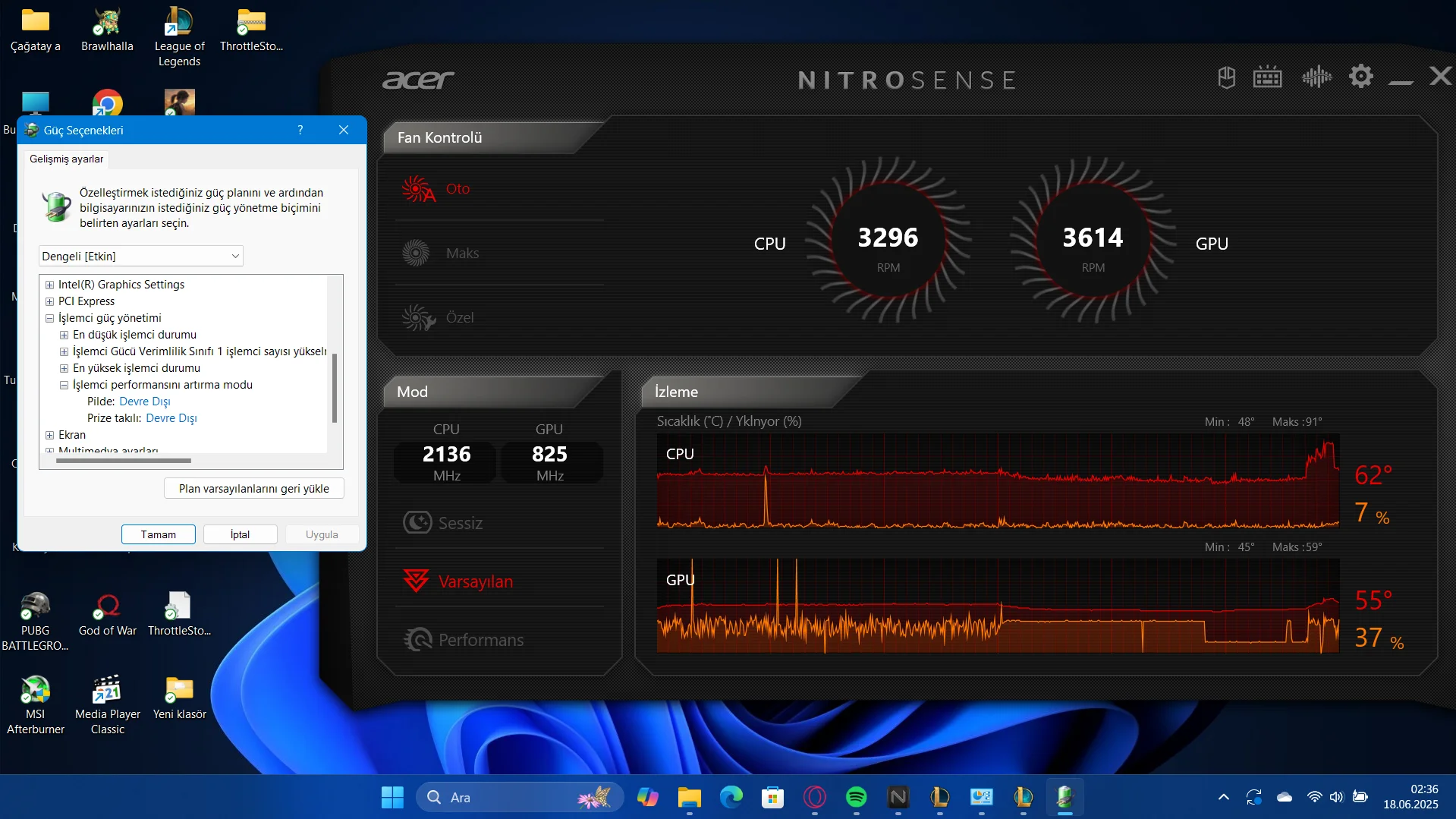Click the Tamam button

tap(159, 534)
